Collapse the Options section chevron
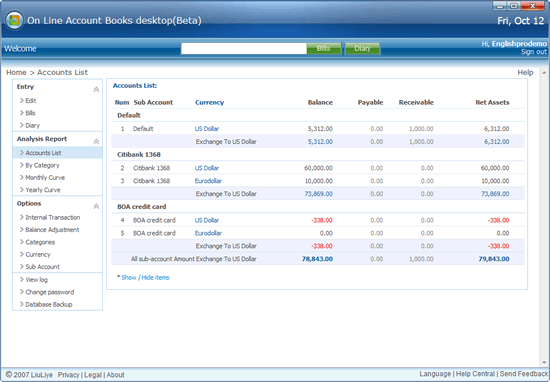This screenshot has width=550, height=382. pos(96,206)
